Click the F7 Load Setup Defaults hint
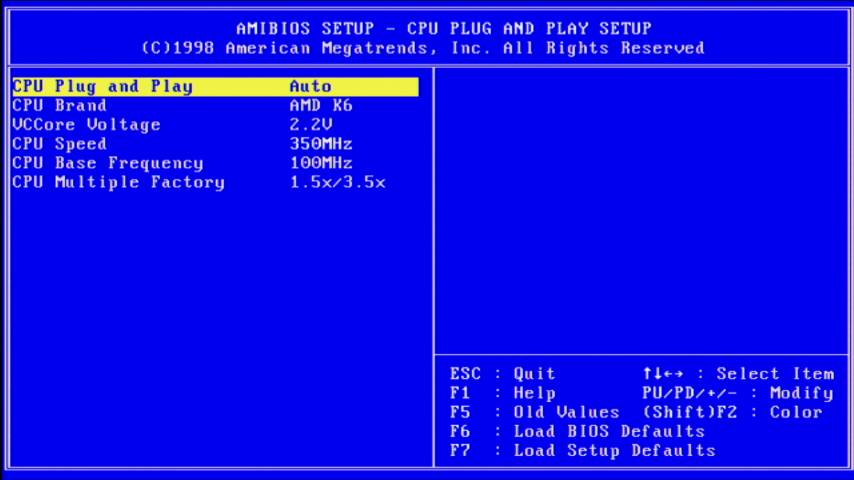854x480 pixels. [582, 450]
